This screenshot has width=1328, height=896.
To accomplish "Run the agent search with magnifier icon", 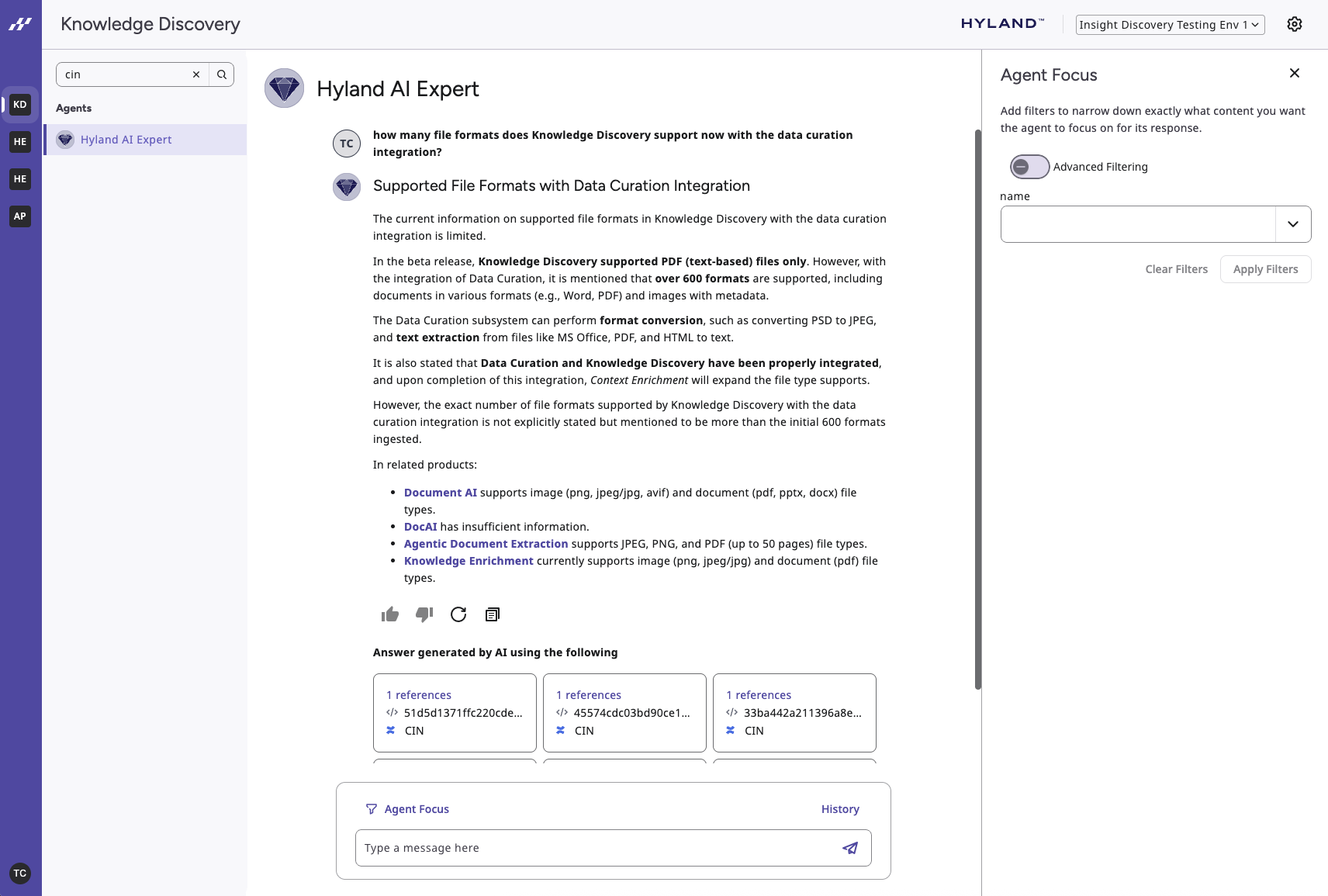I will click(x=222, y=74).
